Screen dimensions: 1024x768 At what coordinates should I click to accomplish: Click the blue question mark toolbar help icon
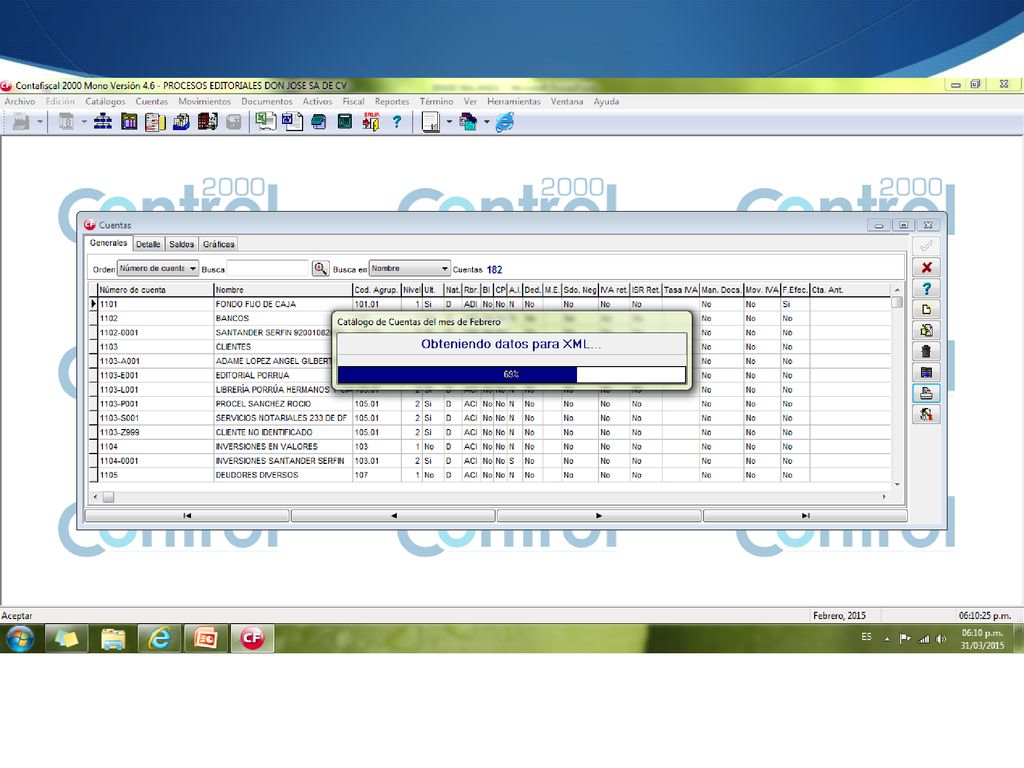click(x=396, y=122)
